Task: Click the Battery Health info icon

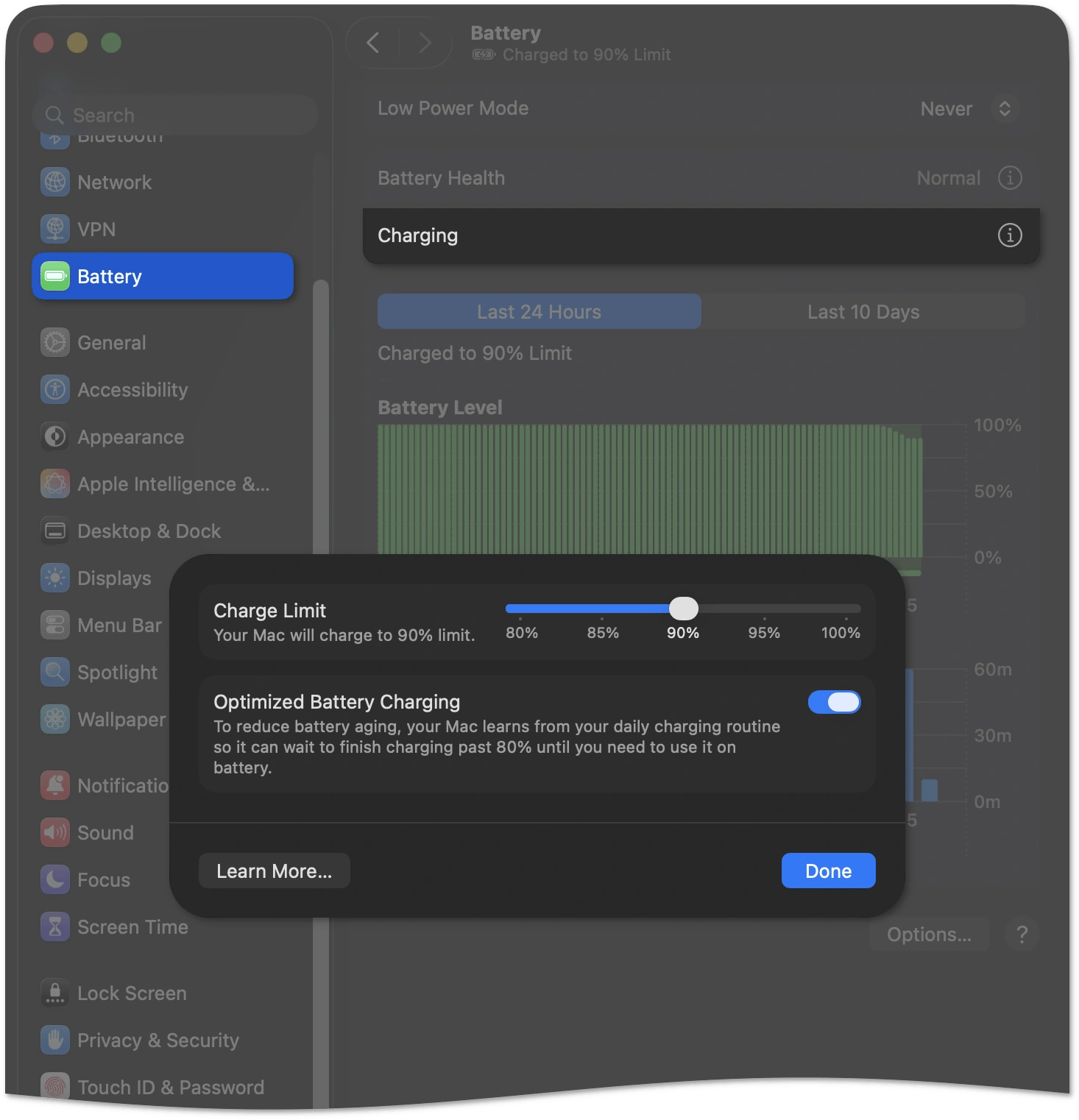Action: coord(1010,177)
